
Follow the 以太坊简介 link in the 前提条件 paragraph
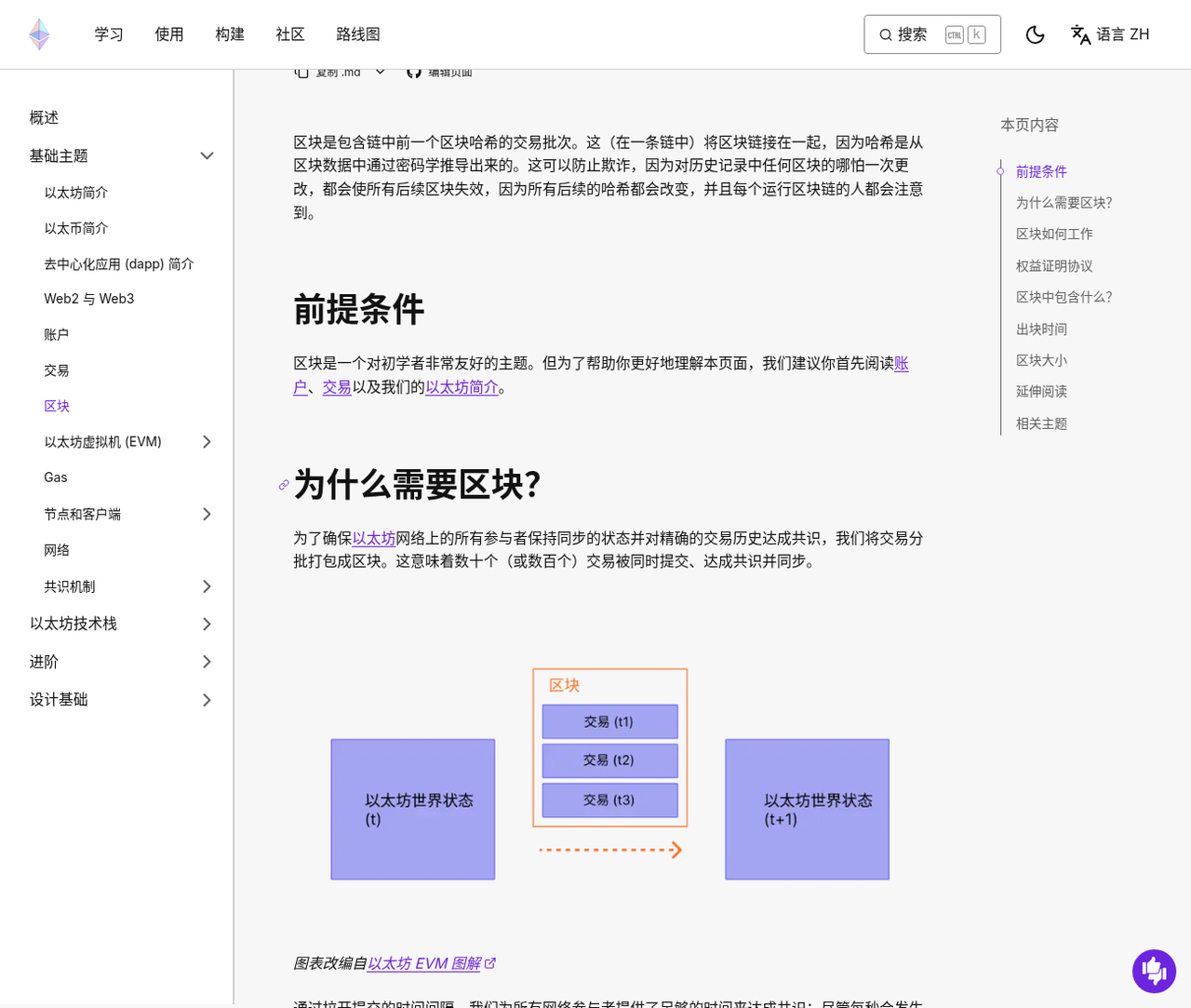pyautogui.click(x=462, y=387)
